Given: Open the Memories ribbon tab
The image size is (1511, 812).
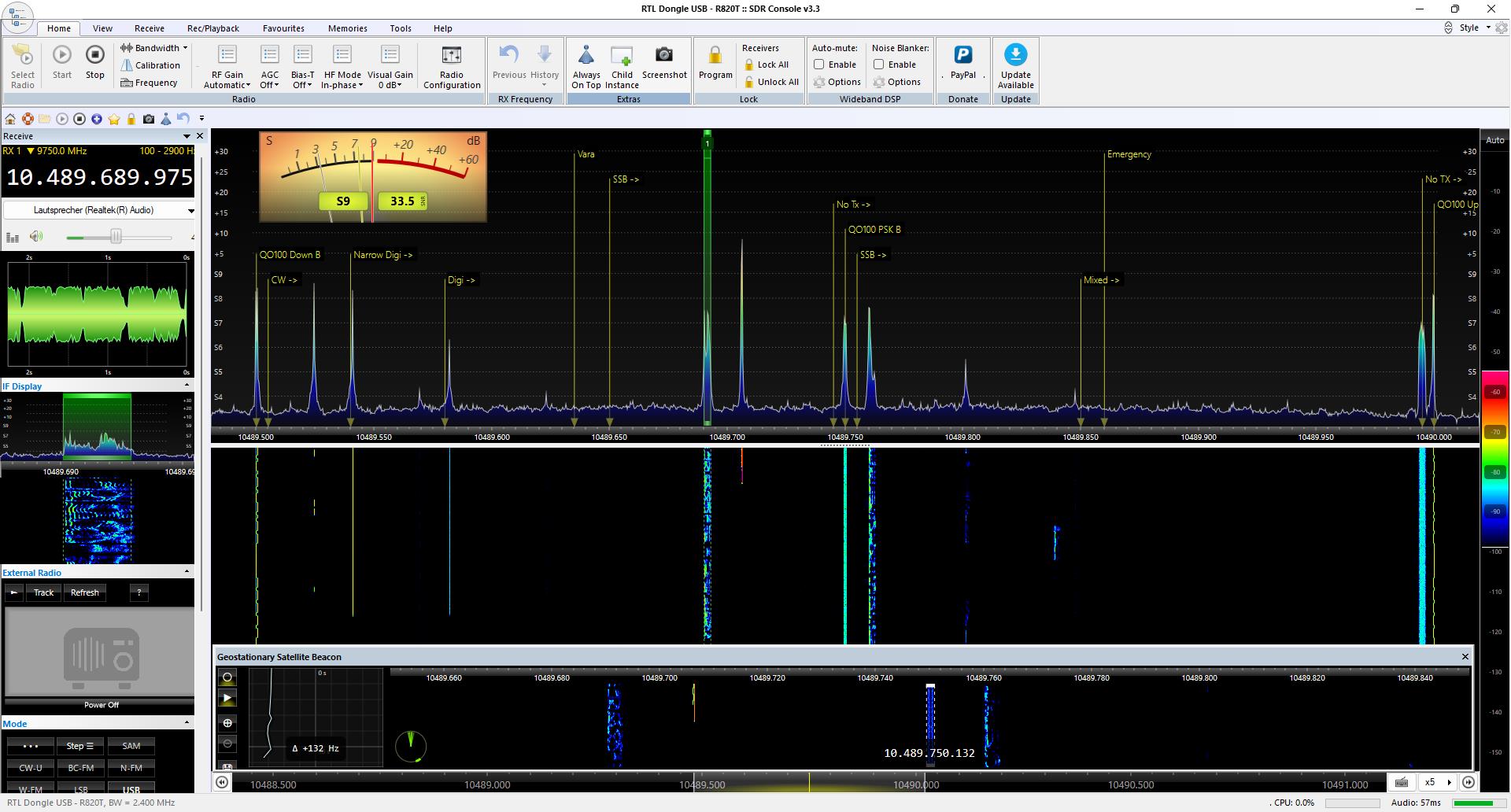Looking at the screenshot, I should point(347,28).
